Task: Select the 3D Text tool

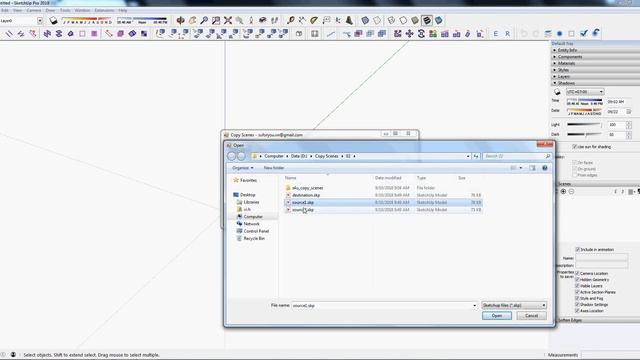Action: pos(350,20)
